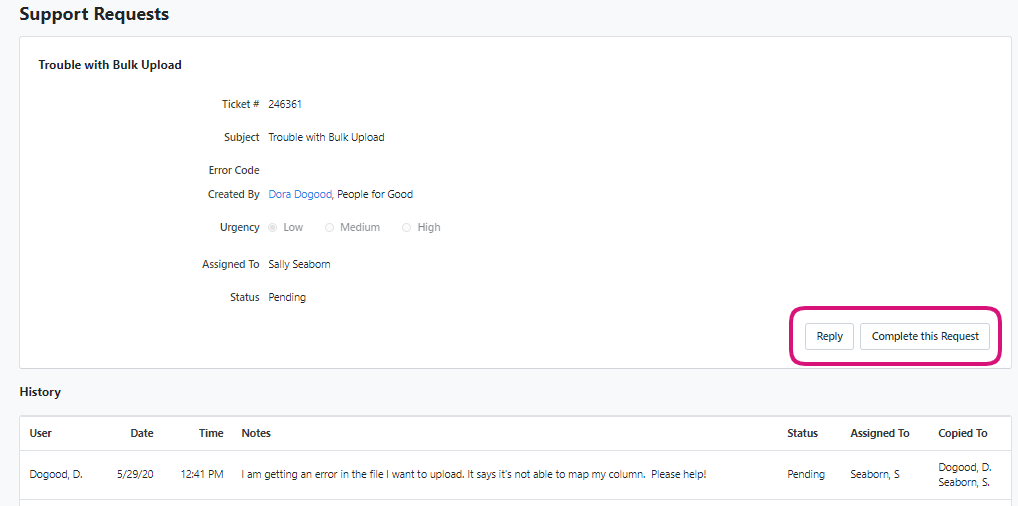
Task: Set urgency to High
Action: [x=406, y=227]
